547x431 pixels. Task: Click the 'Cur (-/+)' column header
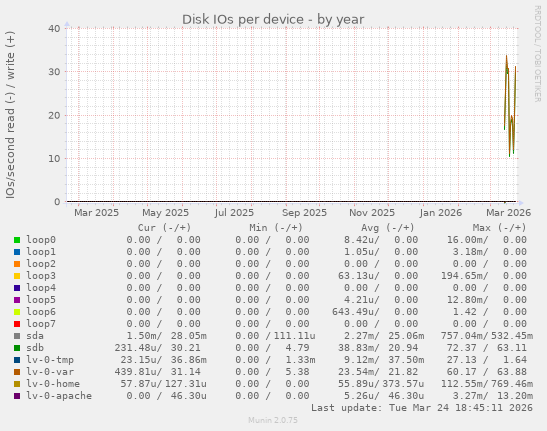click(x=164, y=228)
